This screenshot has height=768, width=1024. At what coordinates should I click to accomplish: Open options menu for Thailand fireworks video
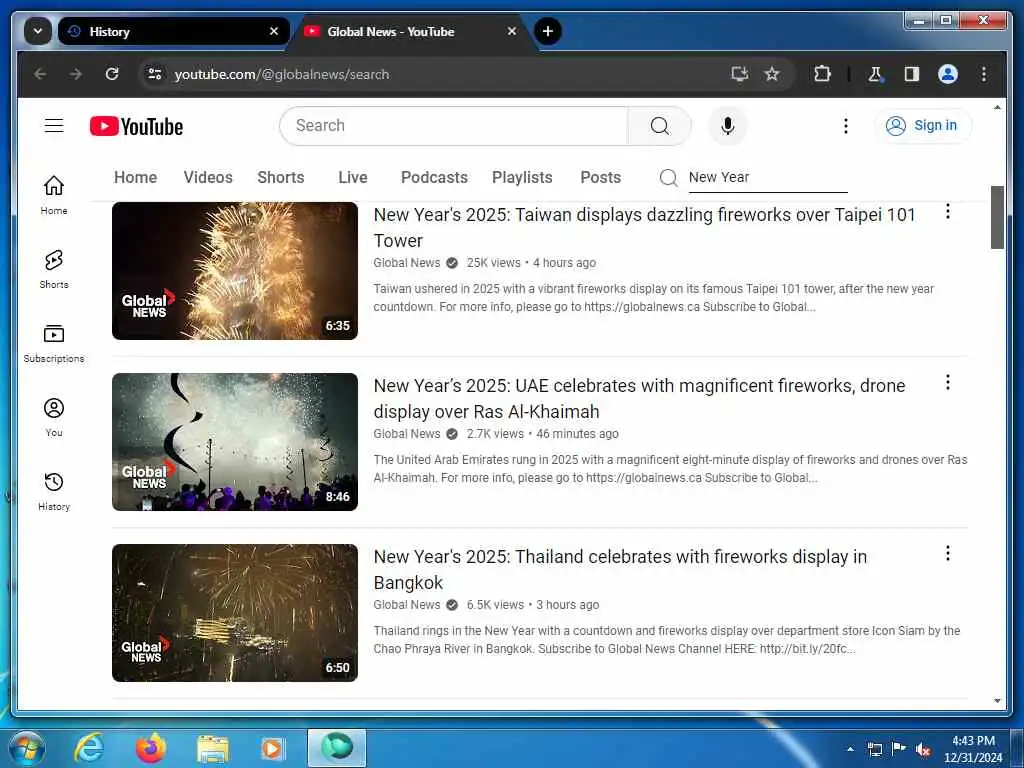[948, 554]
